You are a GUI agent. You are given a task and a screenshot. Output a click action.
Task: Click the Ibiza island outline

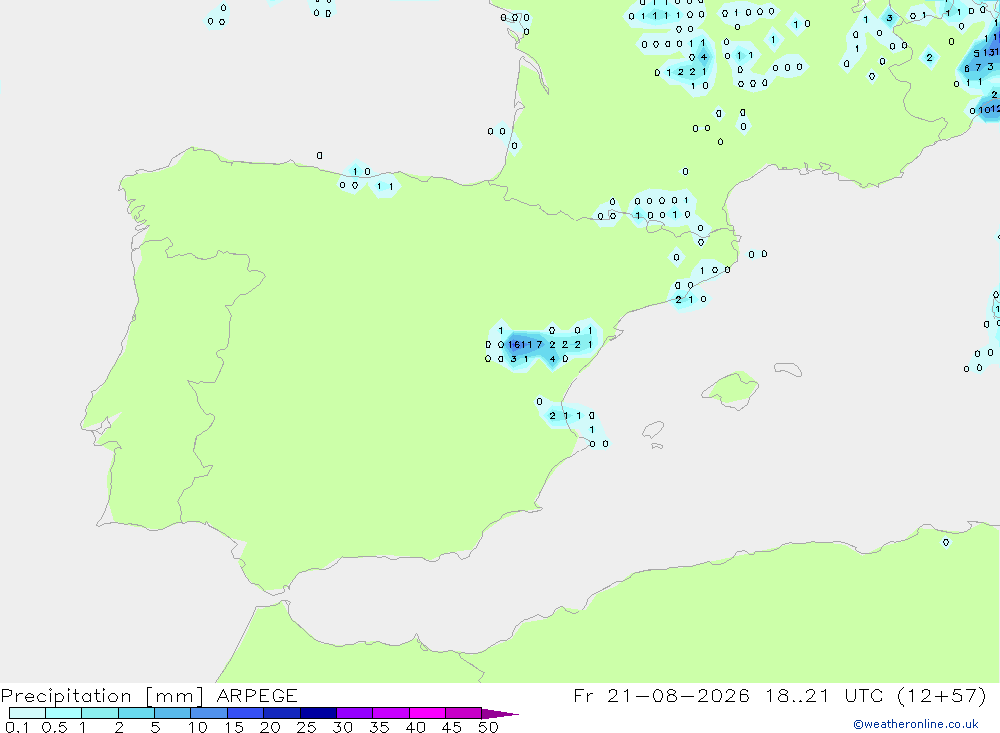point(652,430)
